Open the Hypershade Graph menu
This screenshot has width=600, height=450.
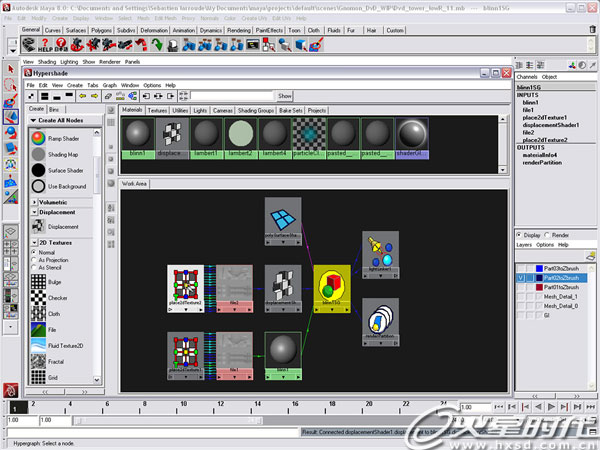point(109,85)
